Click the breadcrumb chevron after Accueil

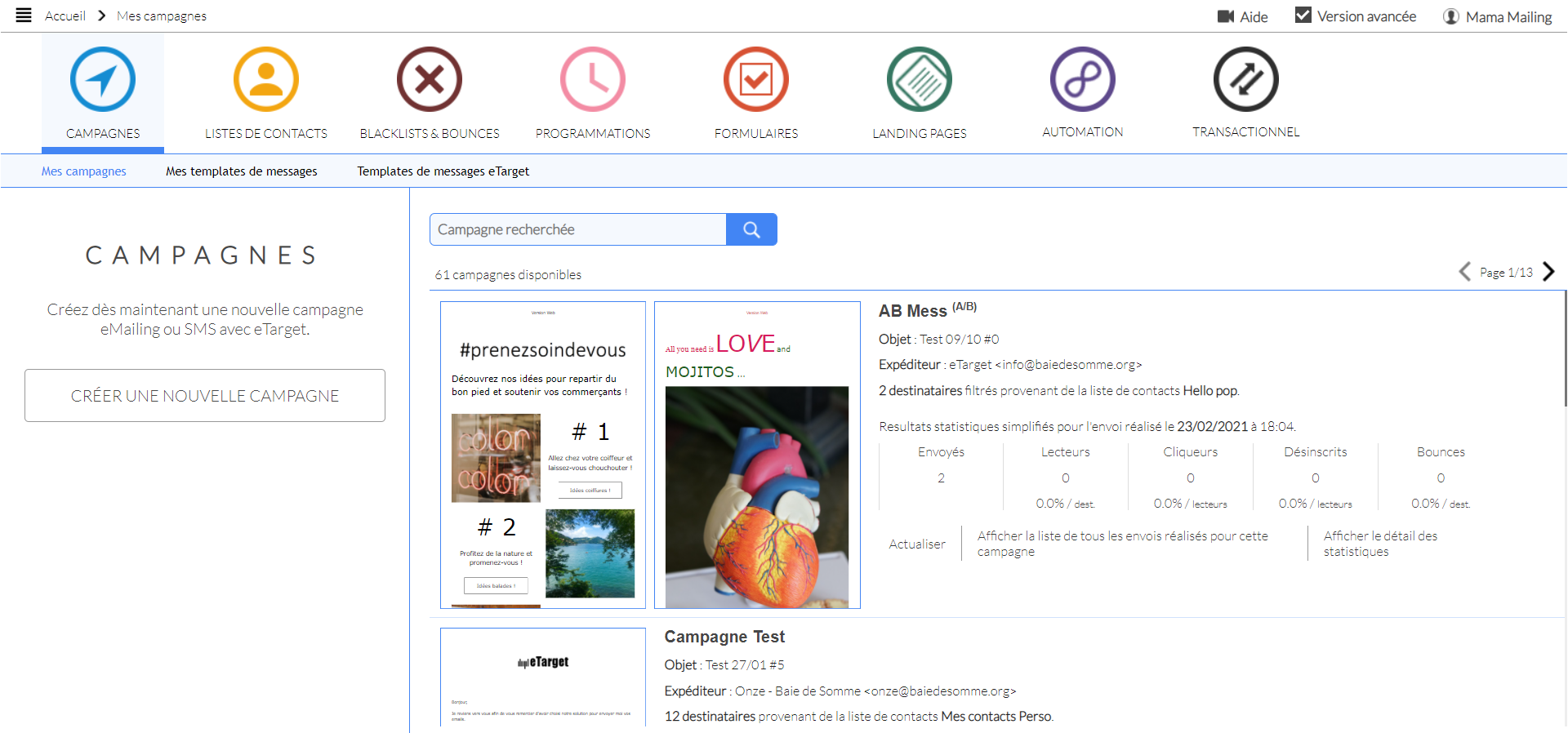(x=102, y=16)
